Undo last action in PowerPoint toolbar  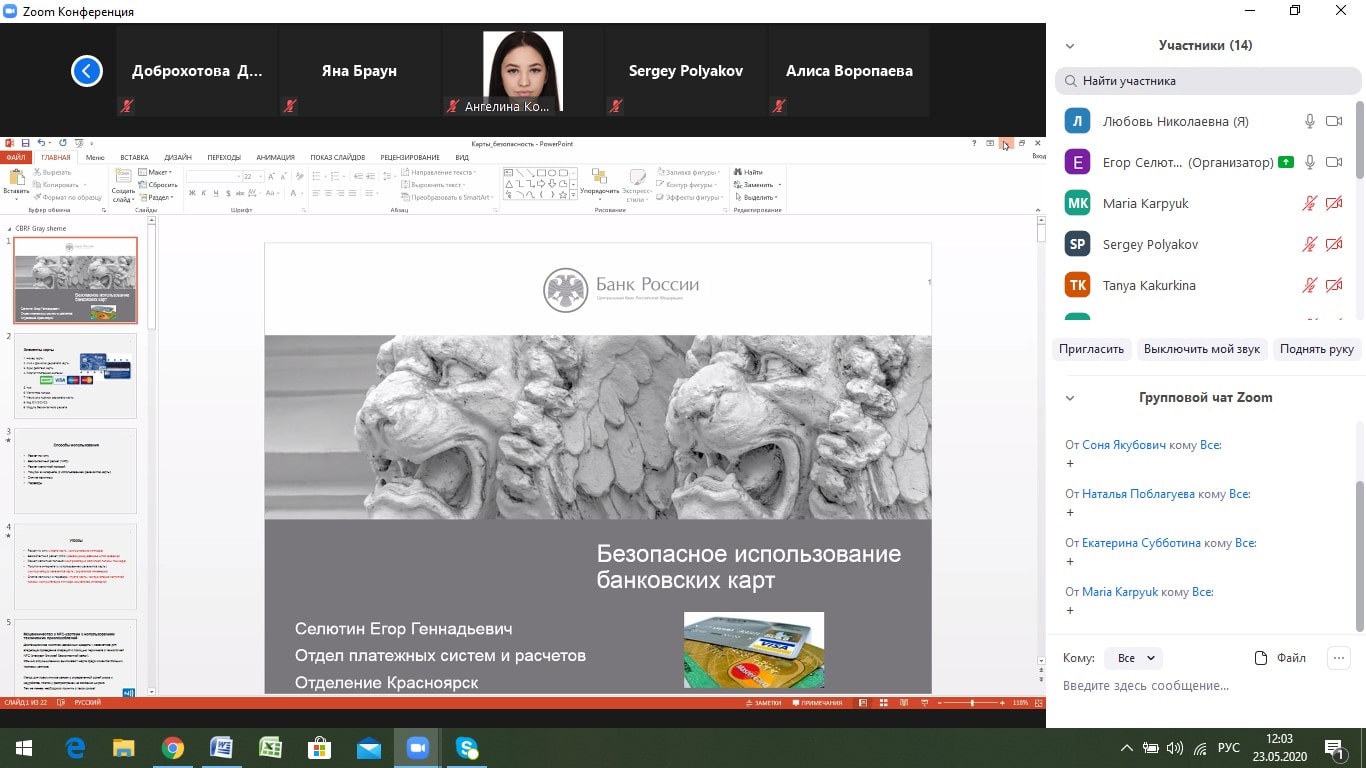click(x=42, y=143)
